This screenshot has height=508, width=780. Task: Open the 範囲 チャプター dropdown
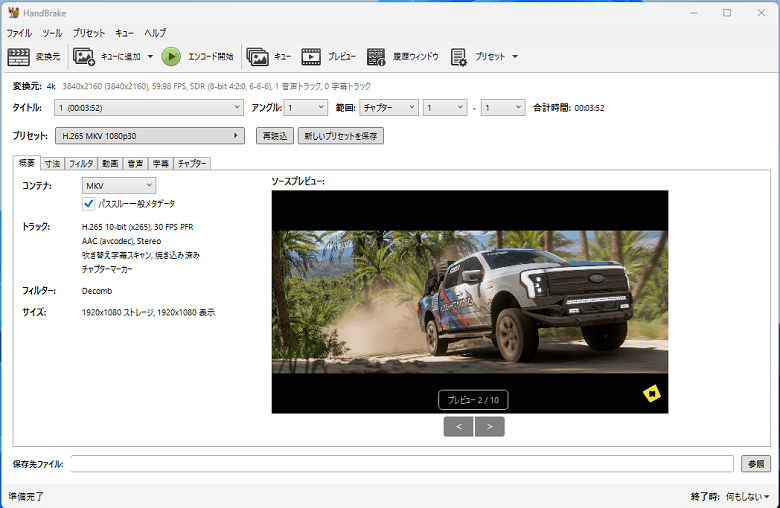point(389,107)
